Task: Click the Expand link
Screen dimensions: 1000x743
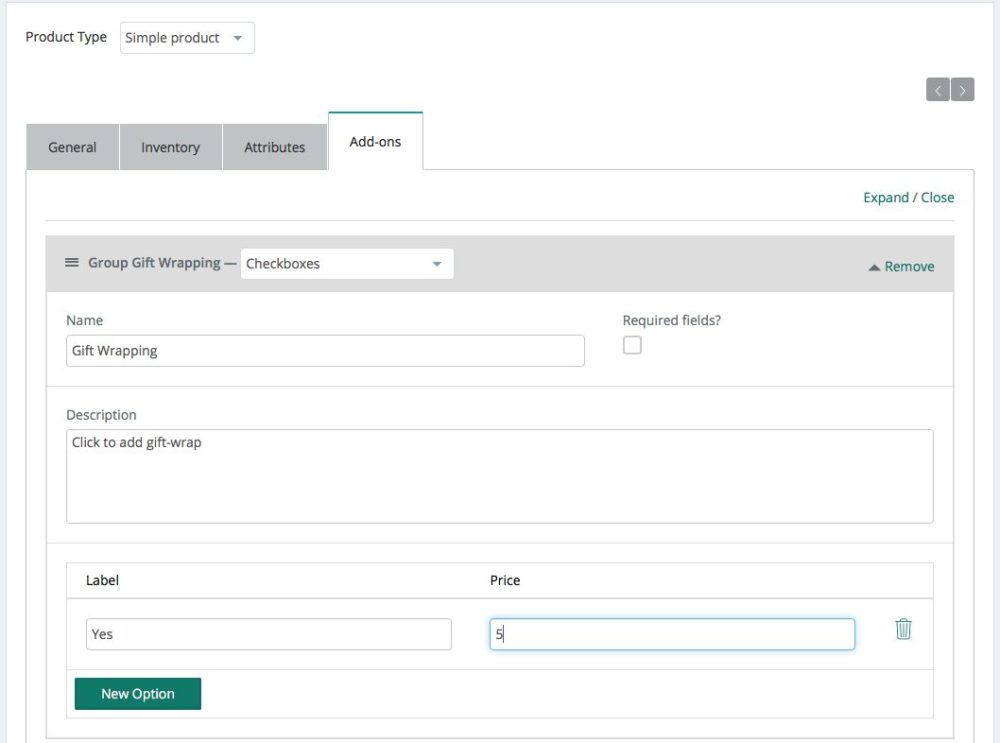Action: [885, 197]
